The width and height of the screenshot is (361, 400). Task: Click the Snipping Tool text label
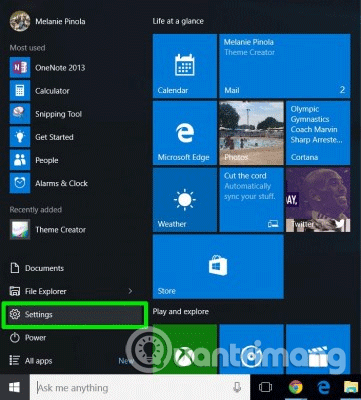(x=59, y=114)
